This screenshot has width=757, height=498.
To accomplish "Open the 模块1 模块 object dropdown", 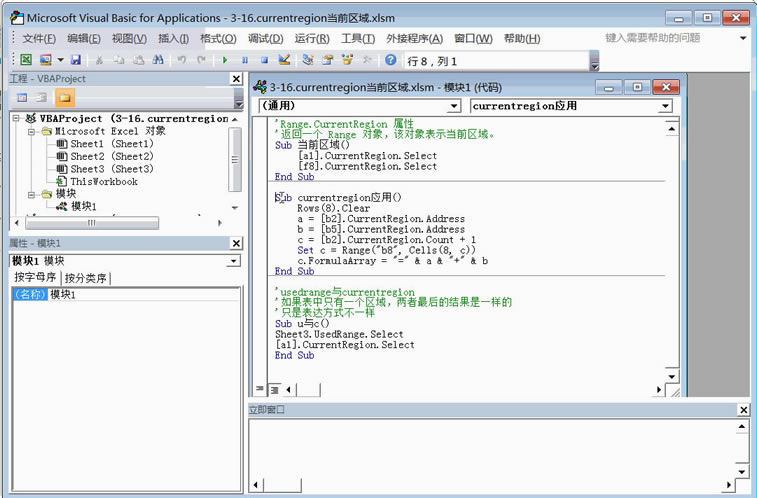I will click(x=234, y=261).
